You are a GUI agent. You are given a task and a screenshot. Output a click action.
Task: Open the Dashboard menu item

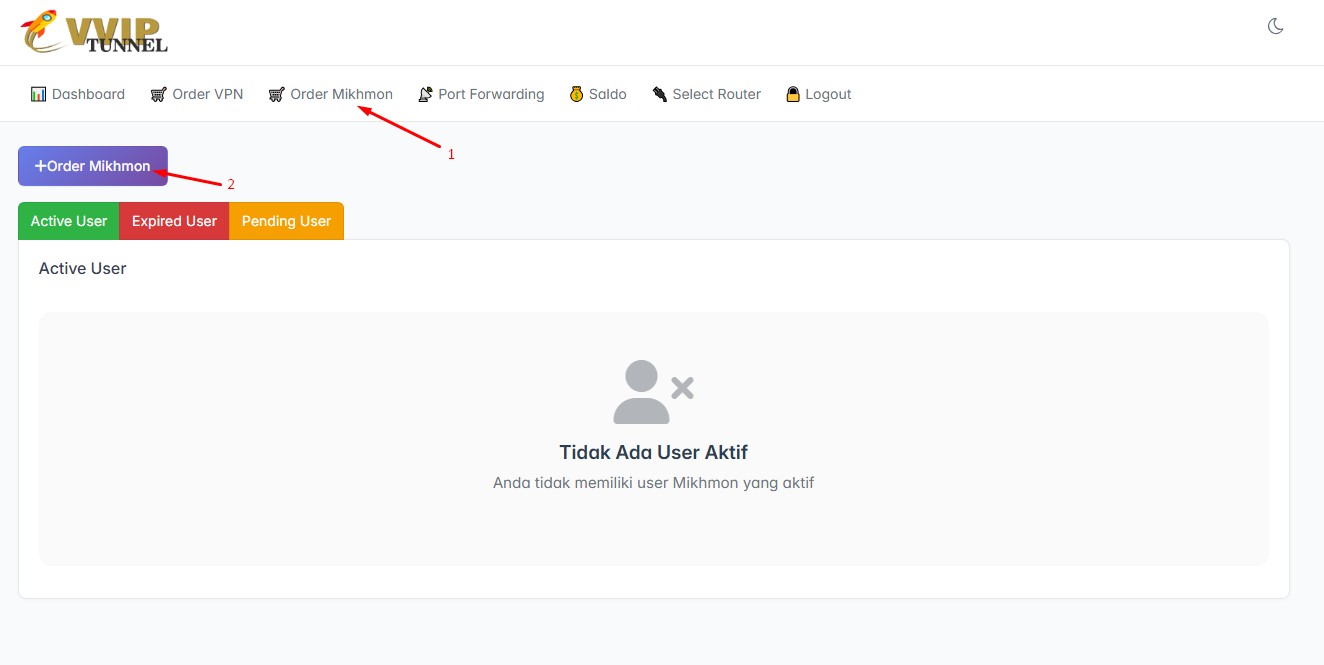point(78,94)
